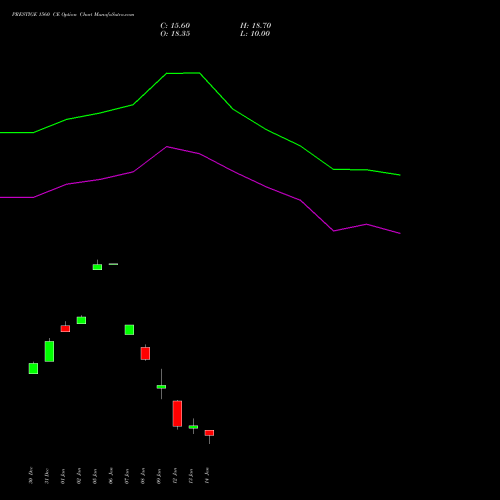The image size is (500, 500).
Task: Click the small green candle for 13 Jan
Action: [193, 427]
